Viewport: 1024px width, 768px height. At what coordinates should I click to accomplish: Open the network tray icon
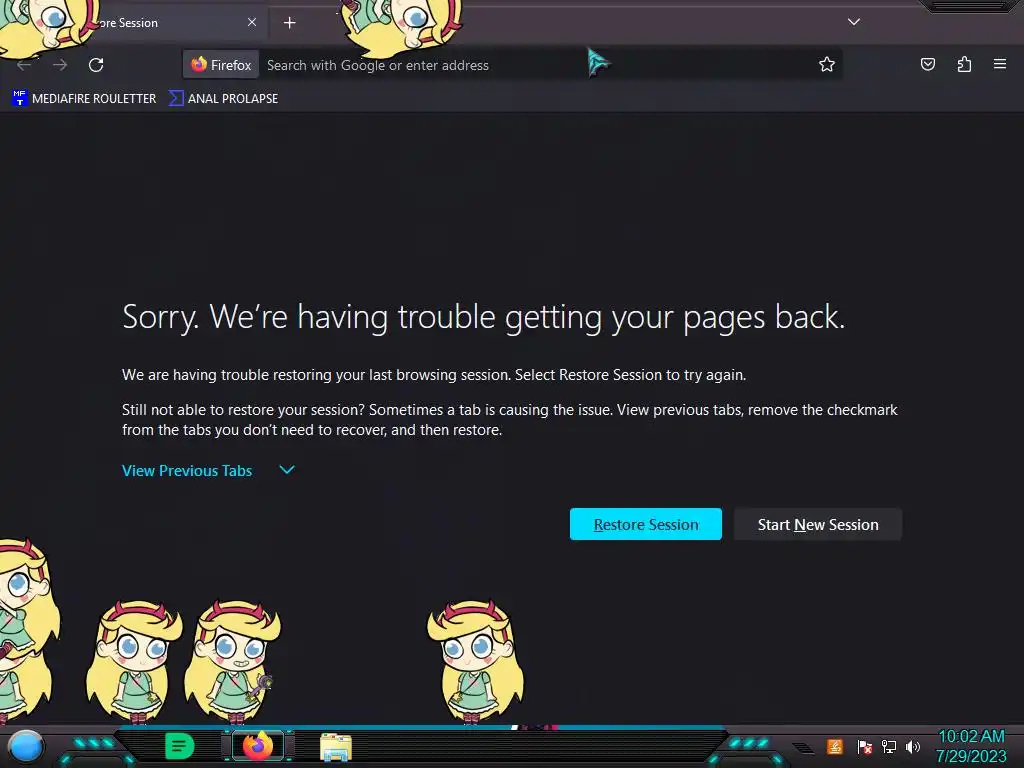click(888, 746)
